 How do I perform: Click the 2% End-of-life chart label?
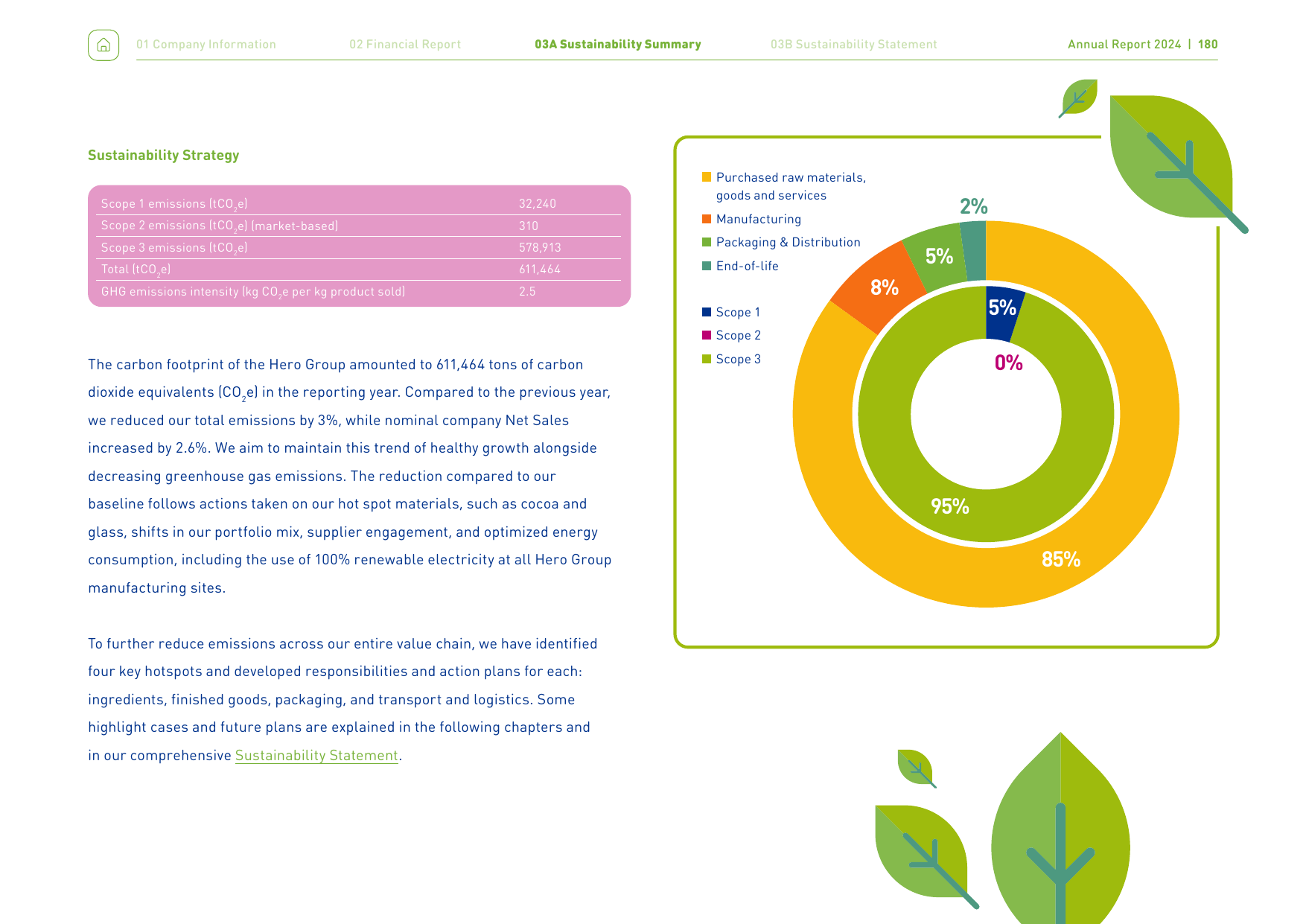[x=973, y=206]
